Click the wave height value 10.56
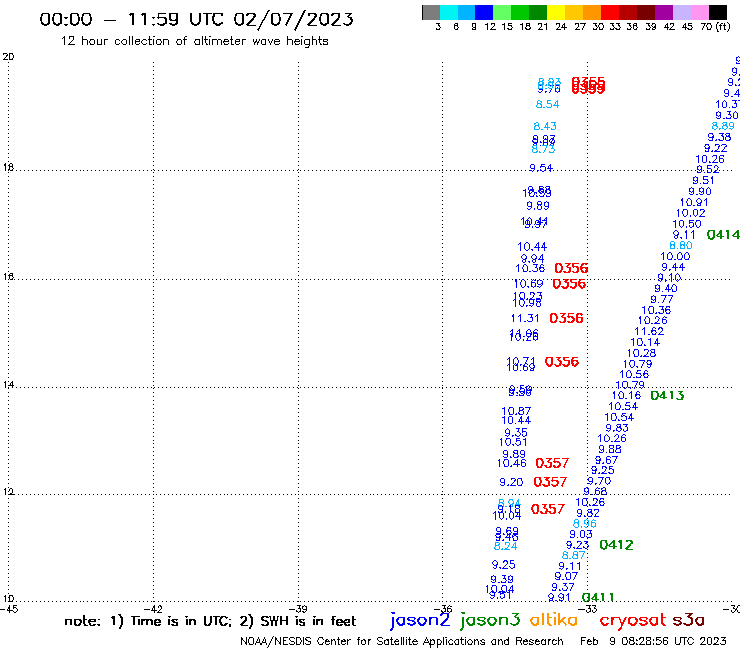This screenshot has width=740, height=650. tap(634, 375)
